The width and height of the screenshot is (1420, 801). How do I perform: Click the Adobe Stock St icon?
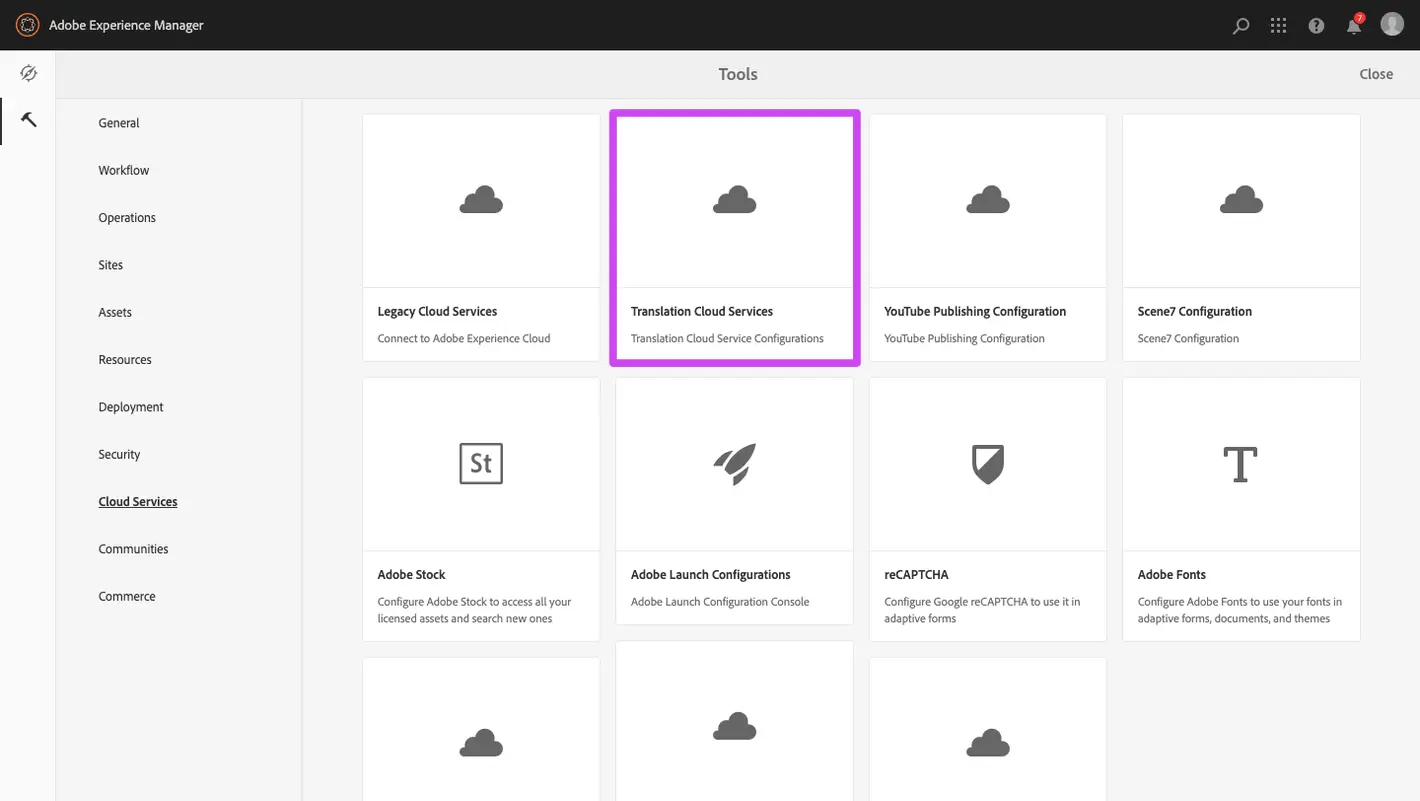pos(481,463)
